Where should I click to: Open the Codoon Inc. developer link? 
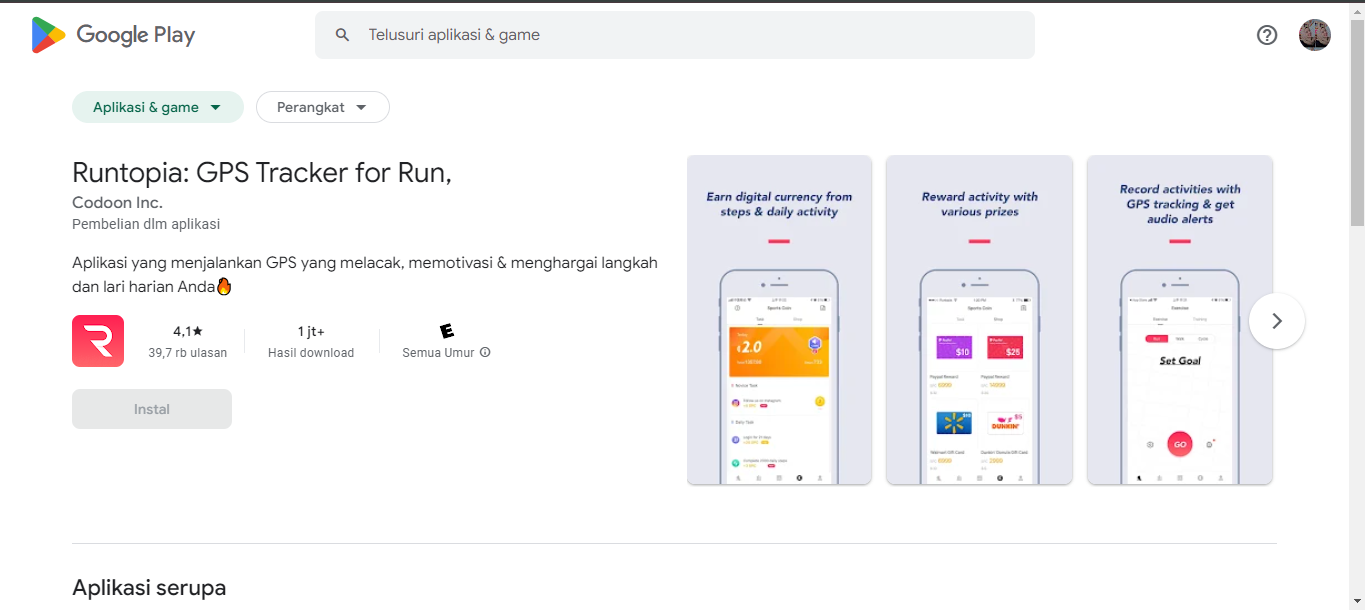(x=117, y=203)
